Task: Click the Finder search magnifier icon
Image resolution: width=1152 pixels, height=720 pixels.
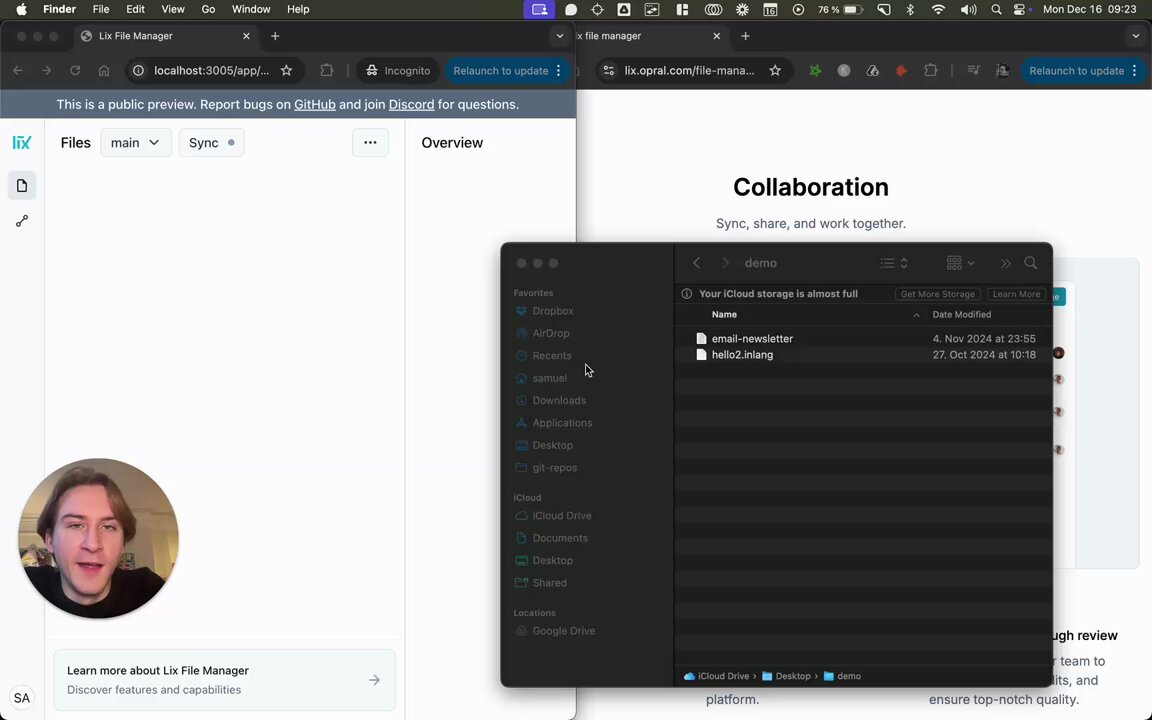Action: tap(1031, 263)
